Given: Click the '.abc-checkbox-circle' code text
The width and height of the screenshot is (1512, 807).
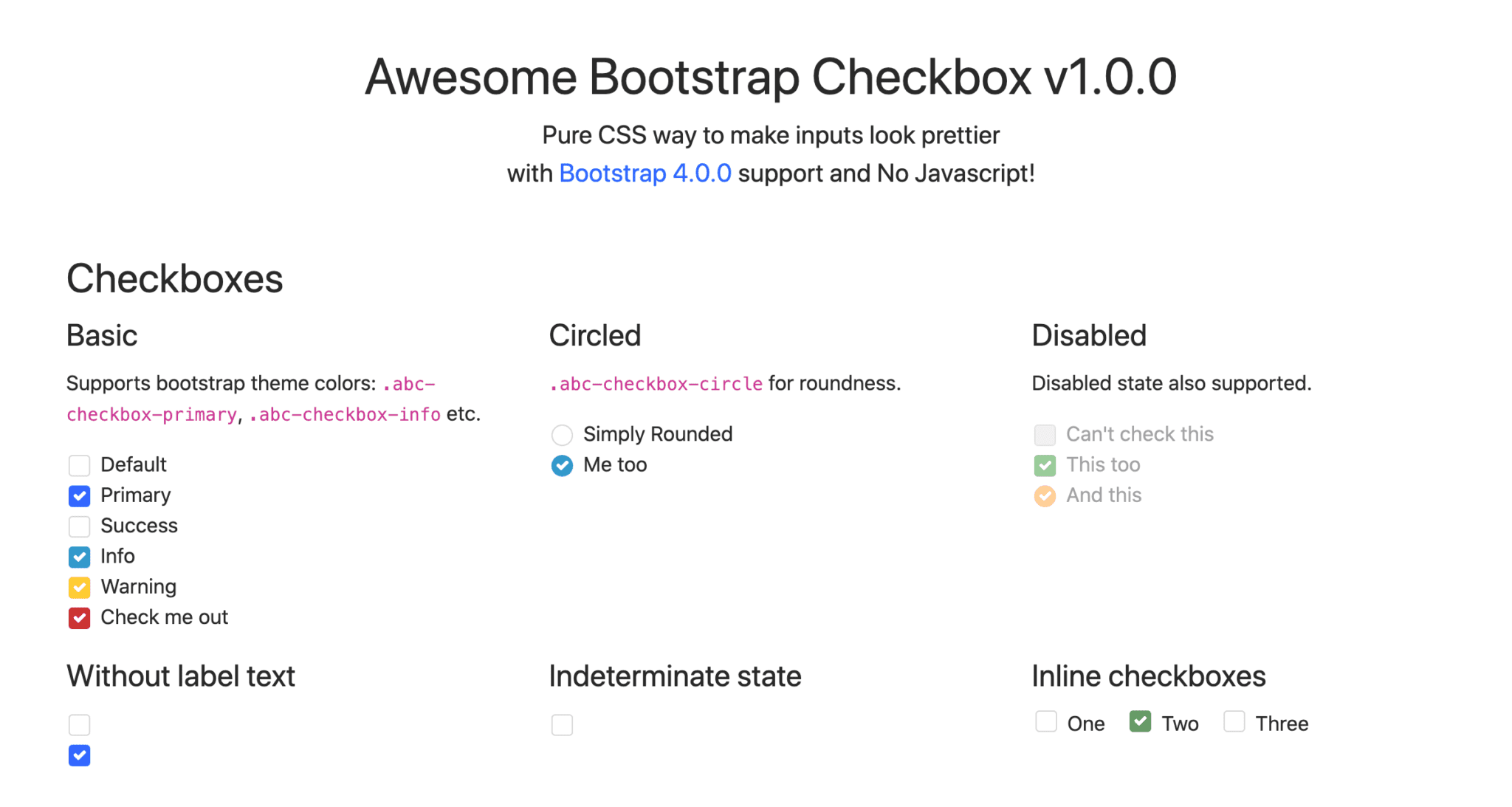Looking at the screenshot, I should pyautogui.click(x=656, y=383).
